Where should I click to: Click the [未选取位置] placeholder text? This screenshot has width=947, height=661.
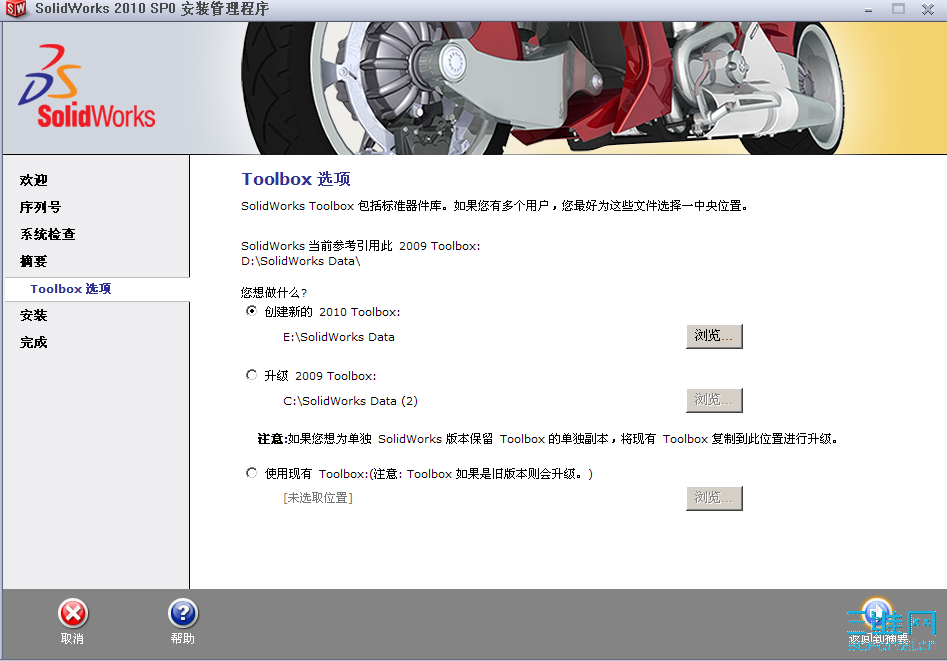(x=318, y=498)
